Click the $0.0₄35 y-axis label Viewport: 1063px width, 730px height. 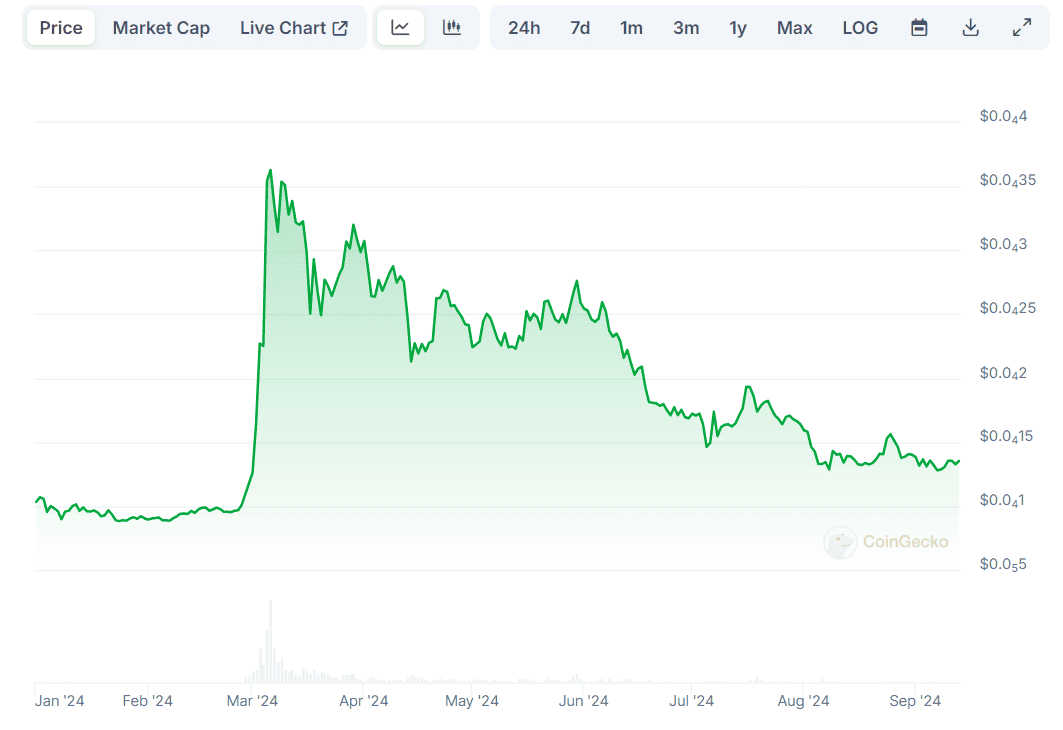tap(1007, 180)
